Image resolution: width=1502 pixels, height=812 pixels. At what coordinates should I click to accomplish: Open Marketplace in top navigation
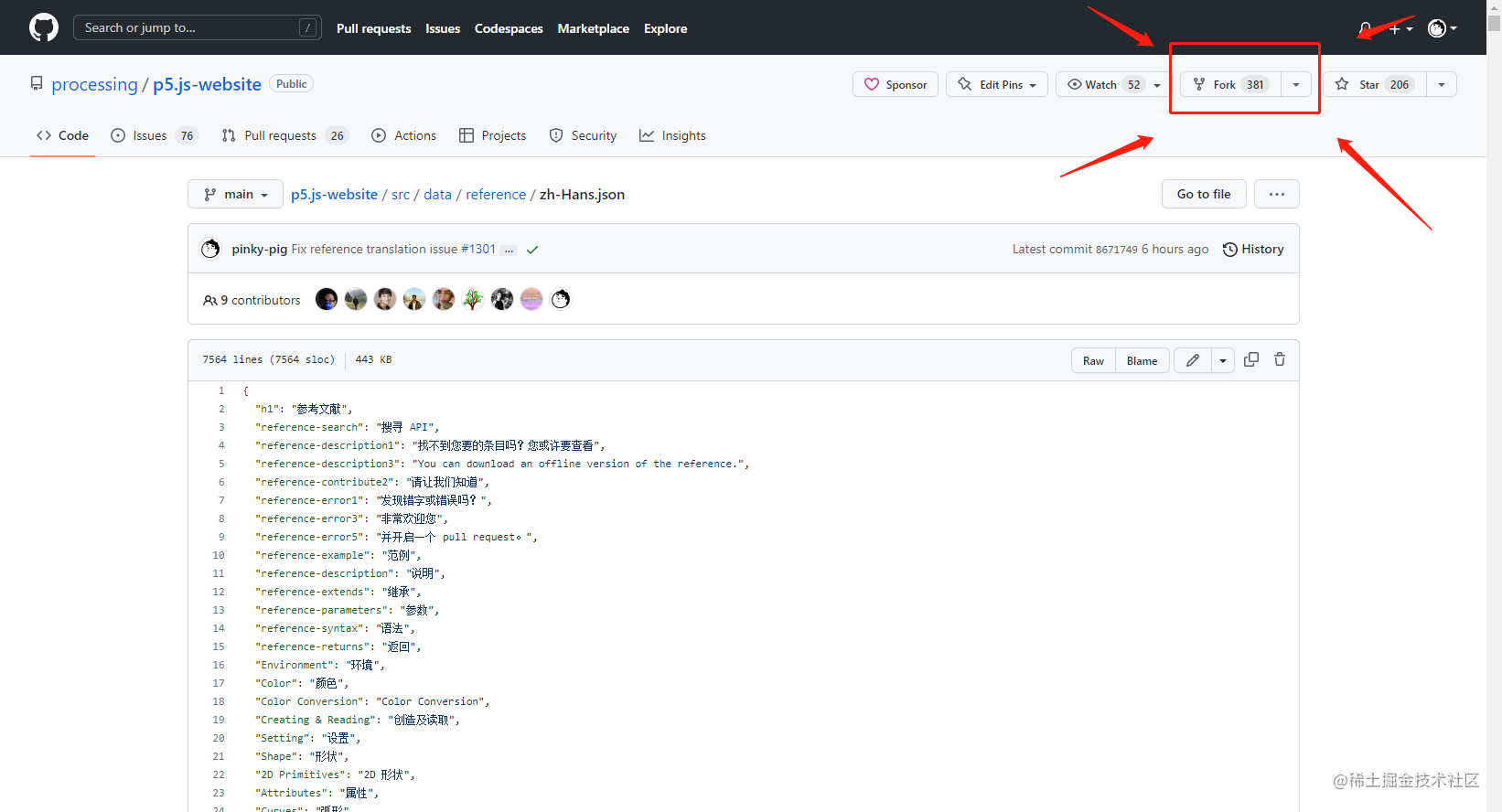594,28
